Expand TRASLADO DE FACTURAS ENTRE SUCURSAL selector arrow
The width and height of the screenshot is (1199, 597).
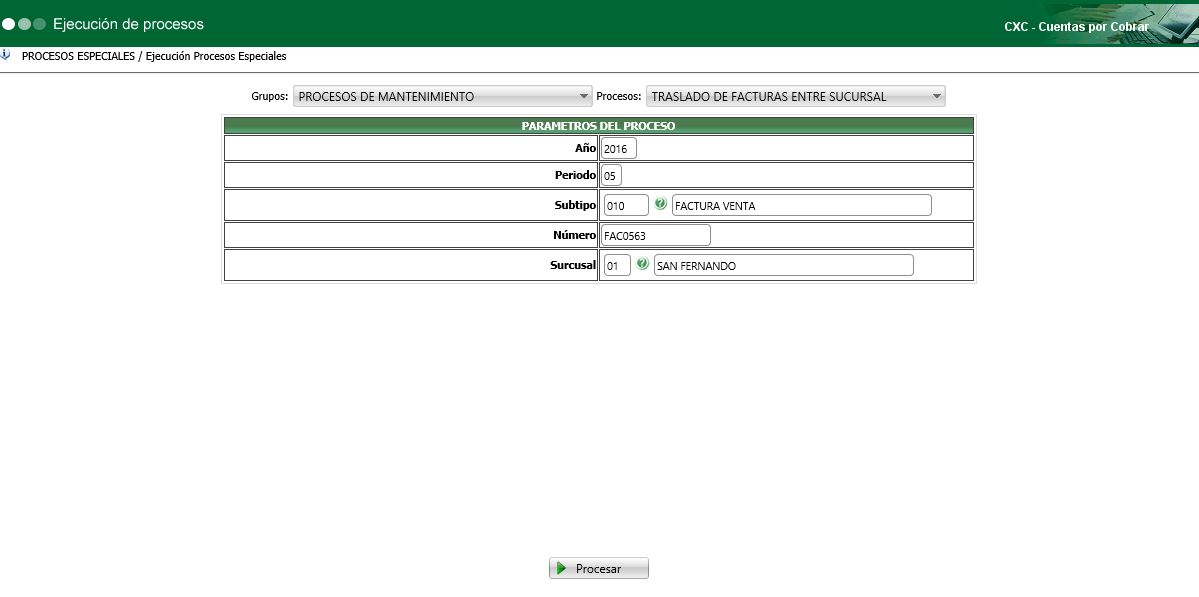point(935,95)
